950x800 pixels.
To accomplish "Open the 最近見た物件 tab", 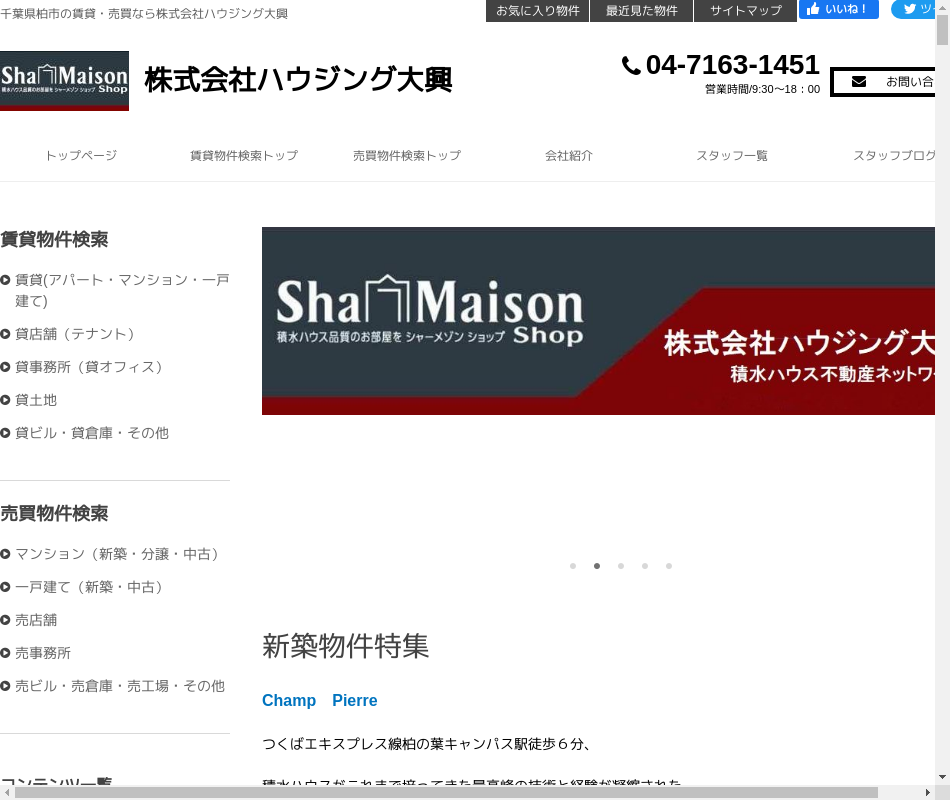I will pos(642,11).
